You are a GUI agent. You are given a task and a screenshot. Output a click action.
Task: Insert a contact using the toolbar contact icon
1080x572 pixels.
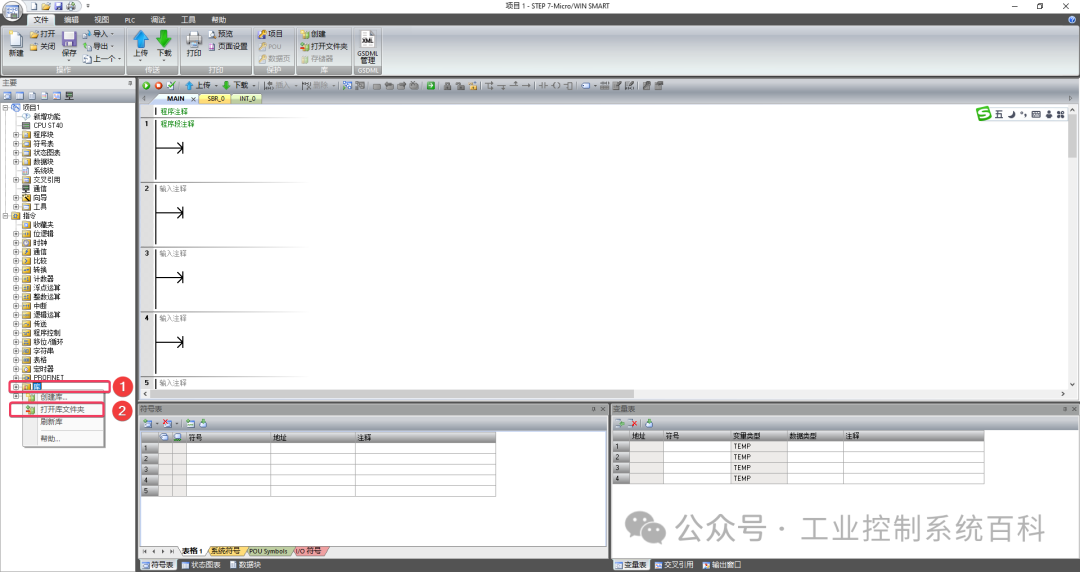tap(543, 85)
